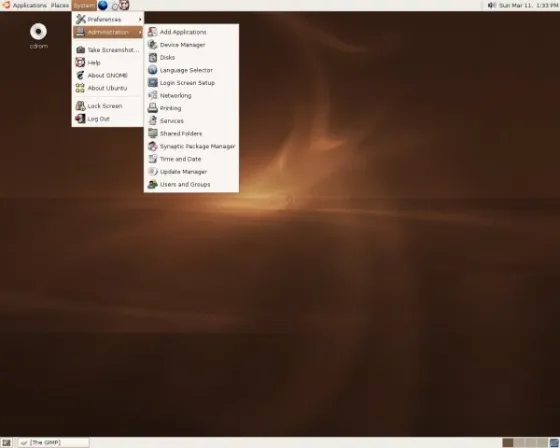The width and height of the screenshot is (560, 448).
Task: Open Login Screen Setup
Action: pyautogui.click(x=191, y=83)
